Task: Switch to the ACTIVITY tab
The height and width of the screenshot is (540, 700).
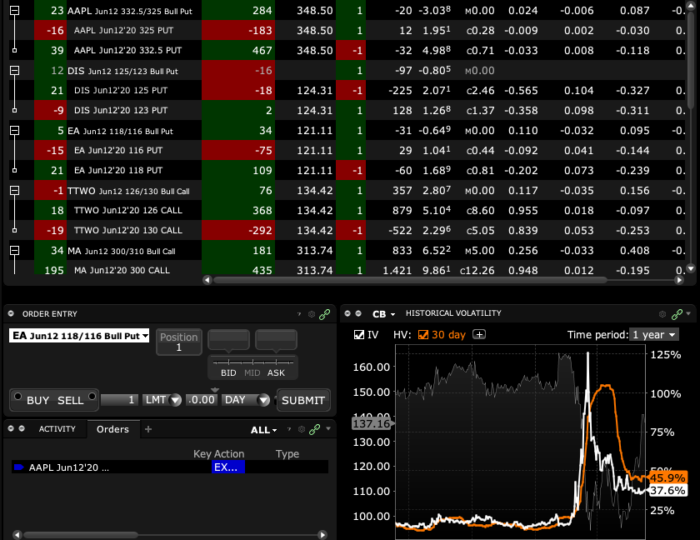Action: [57, 429]
